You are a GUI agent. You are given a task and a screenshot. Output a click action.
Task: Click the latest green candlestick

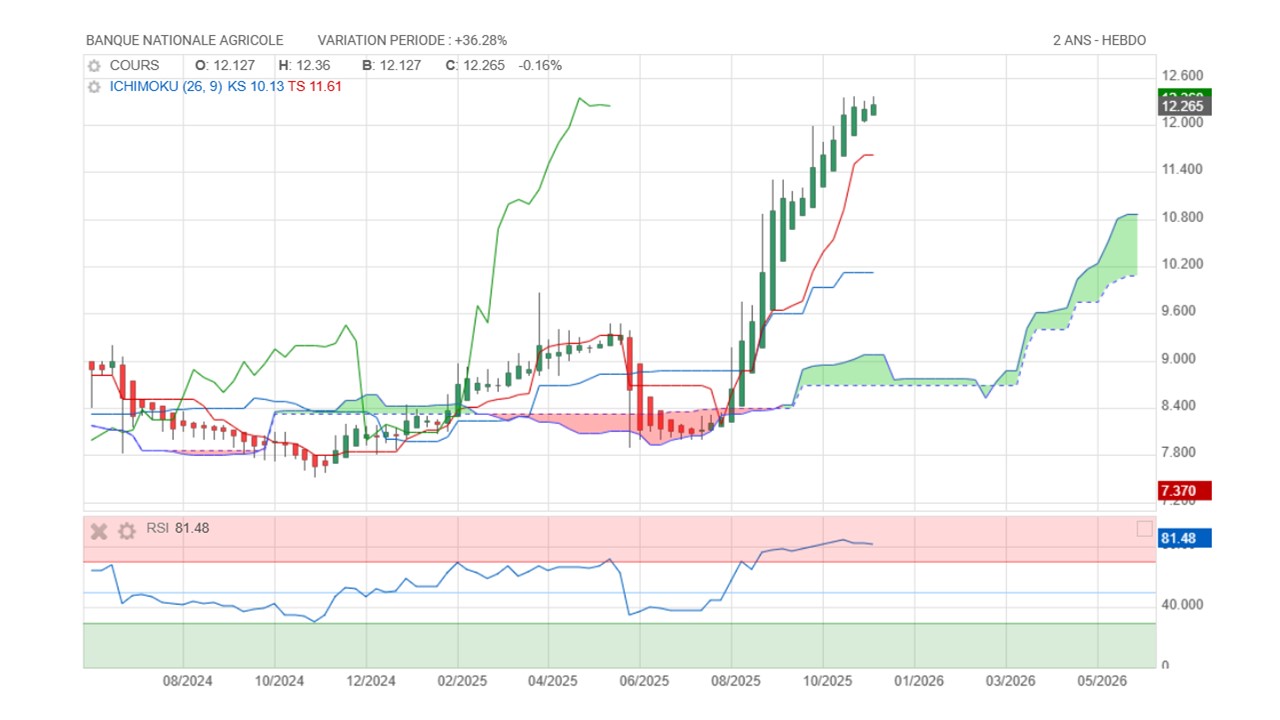coord(873,109)
